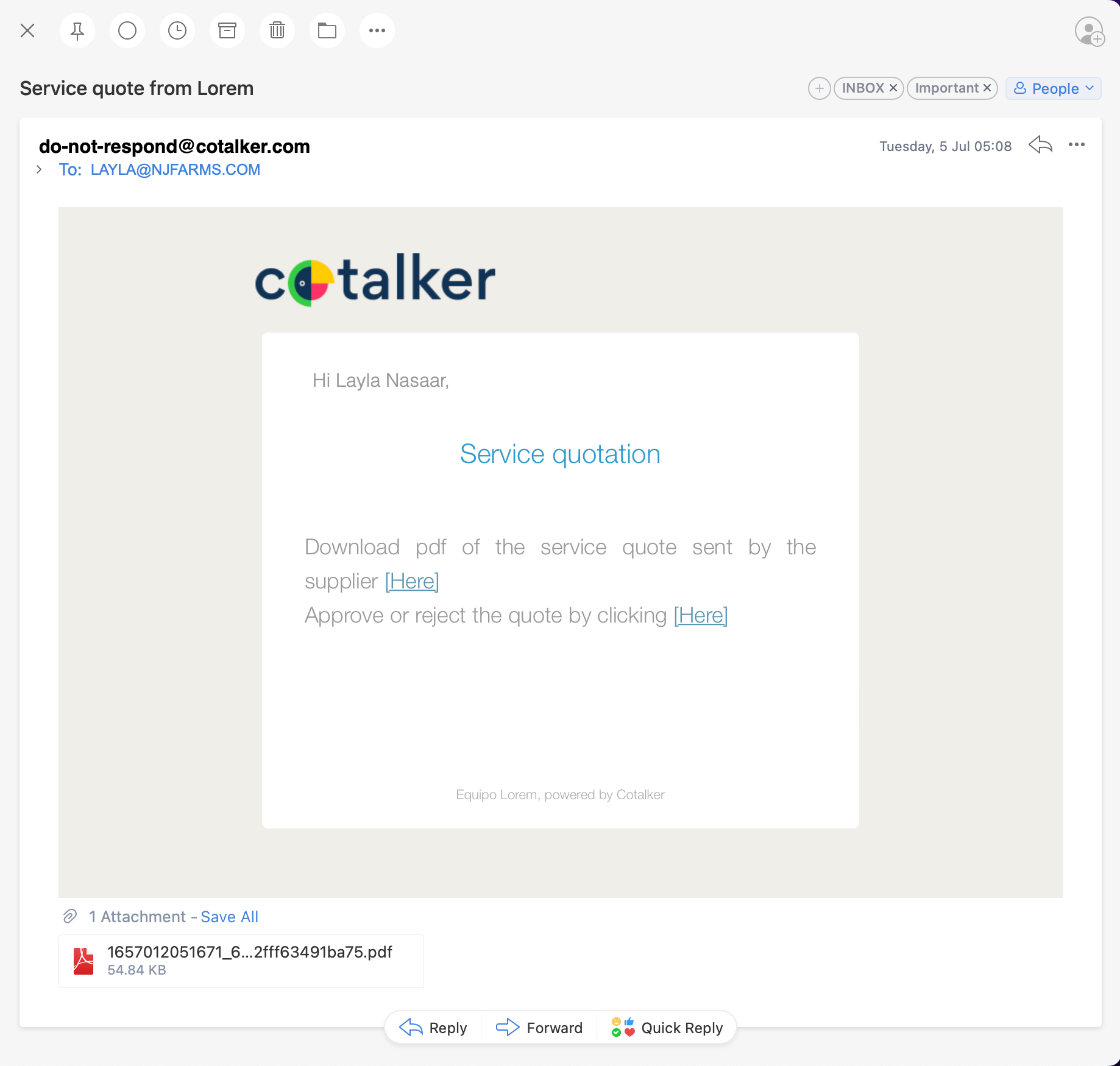The height and width of the screenshot is (1066, 1120).
Task: Snooze email using the clock icon
Action: [177, 30]
